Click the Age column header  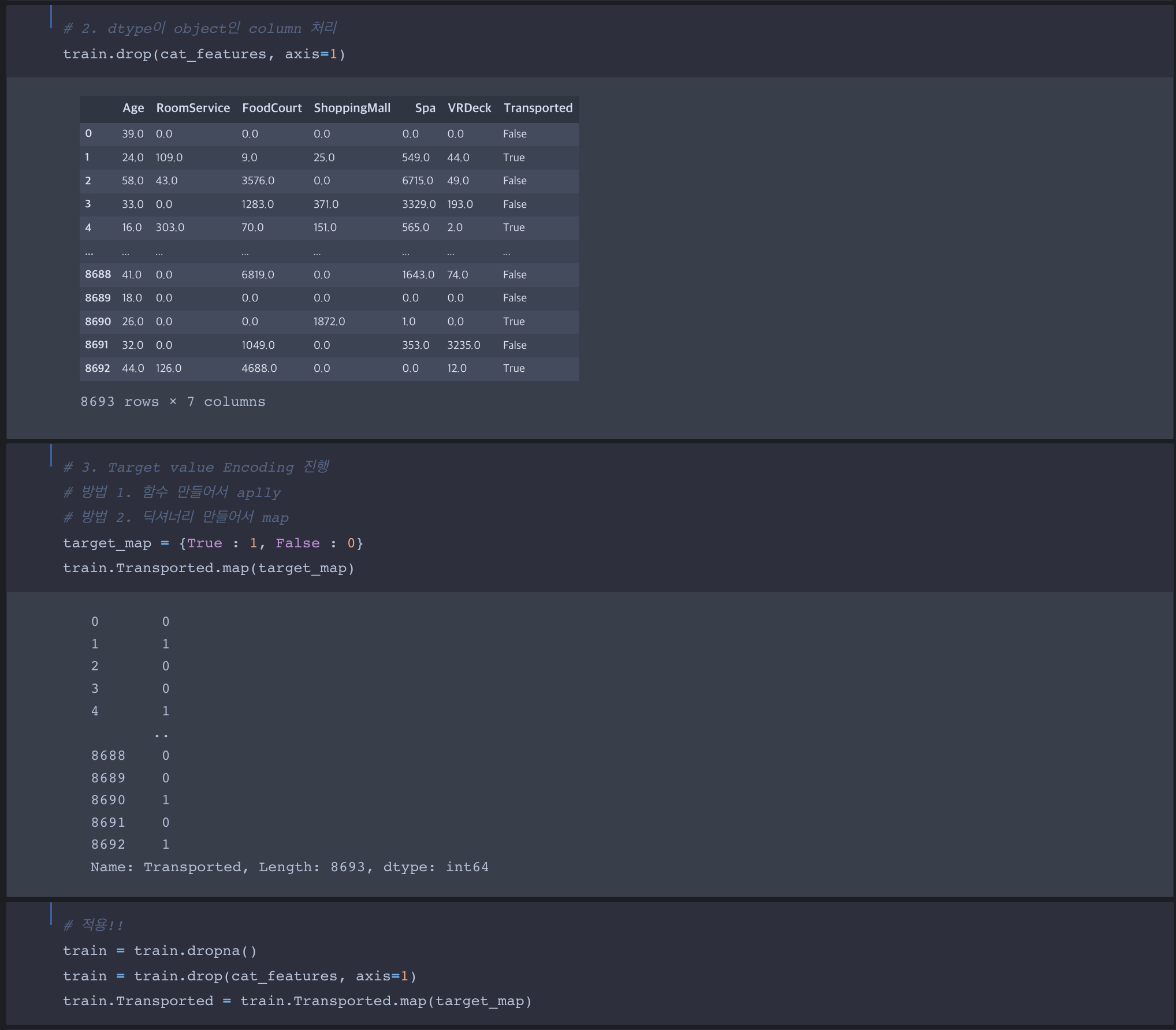point(133,108)
